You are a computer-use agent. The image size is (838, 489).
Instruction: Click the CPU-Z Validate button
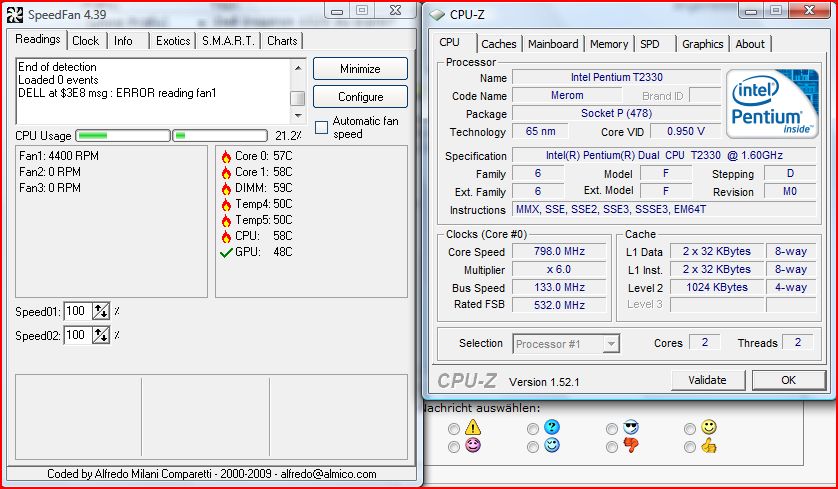click(707, 380)
